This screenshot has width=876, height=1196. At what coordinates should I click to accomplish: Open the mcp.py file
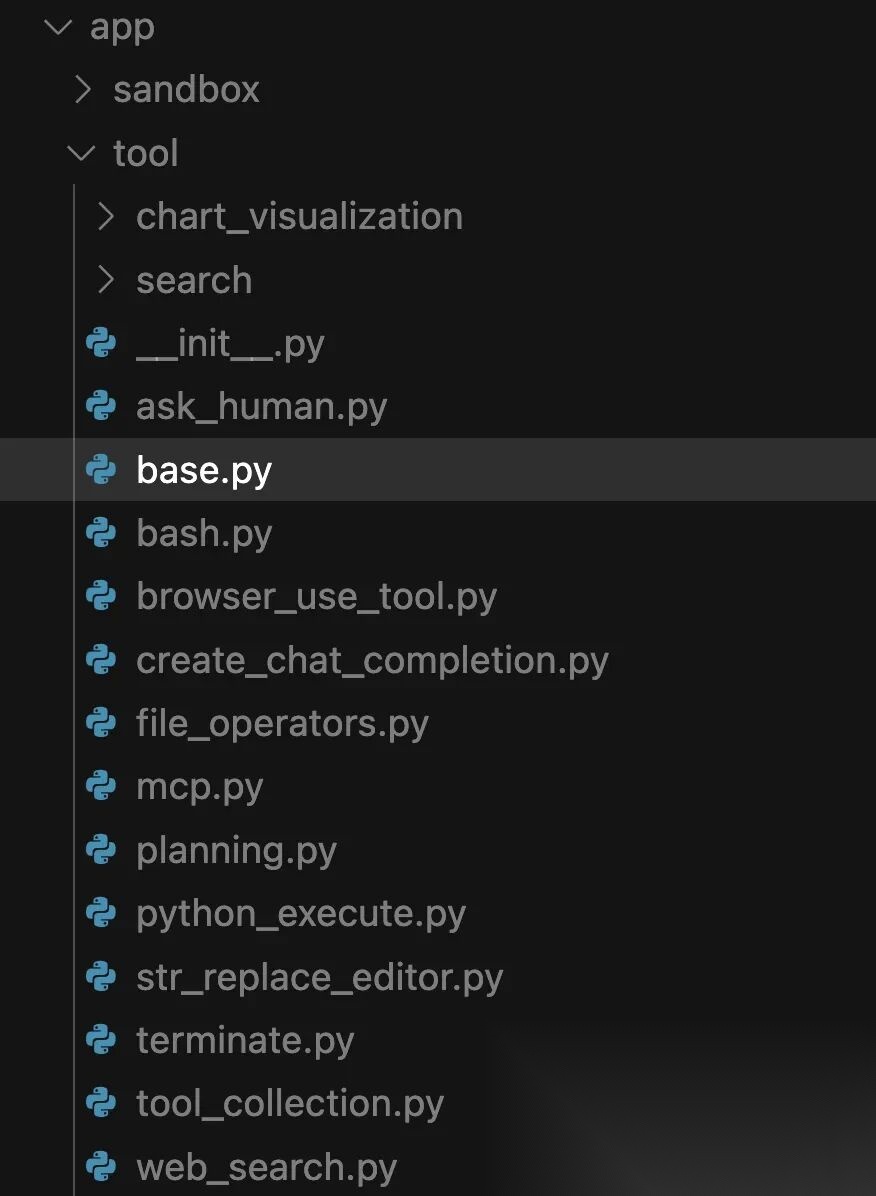pos(199,788)
